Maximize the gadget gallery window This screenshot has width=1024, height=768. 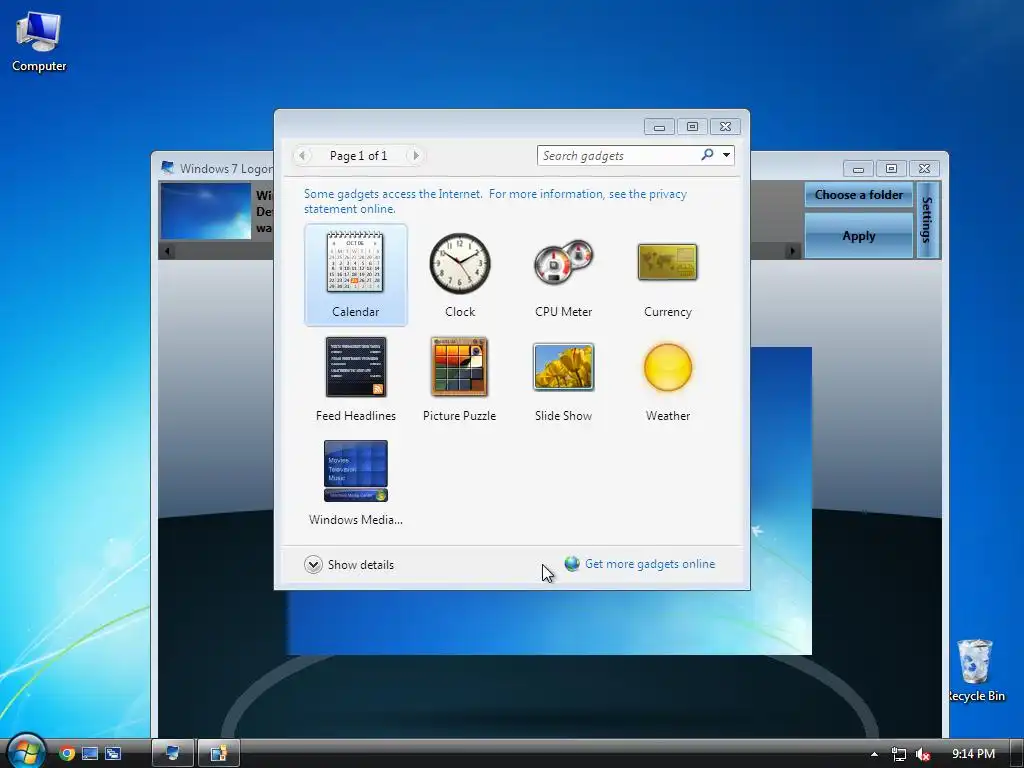click(x=692, y=127)
